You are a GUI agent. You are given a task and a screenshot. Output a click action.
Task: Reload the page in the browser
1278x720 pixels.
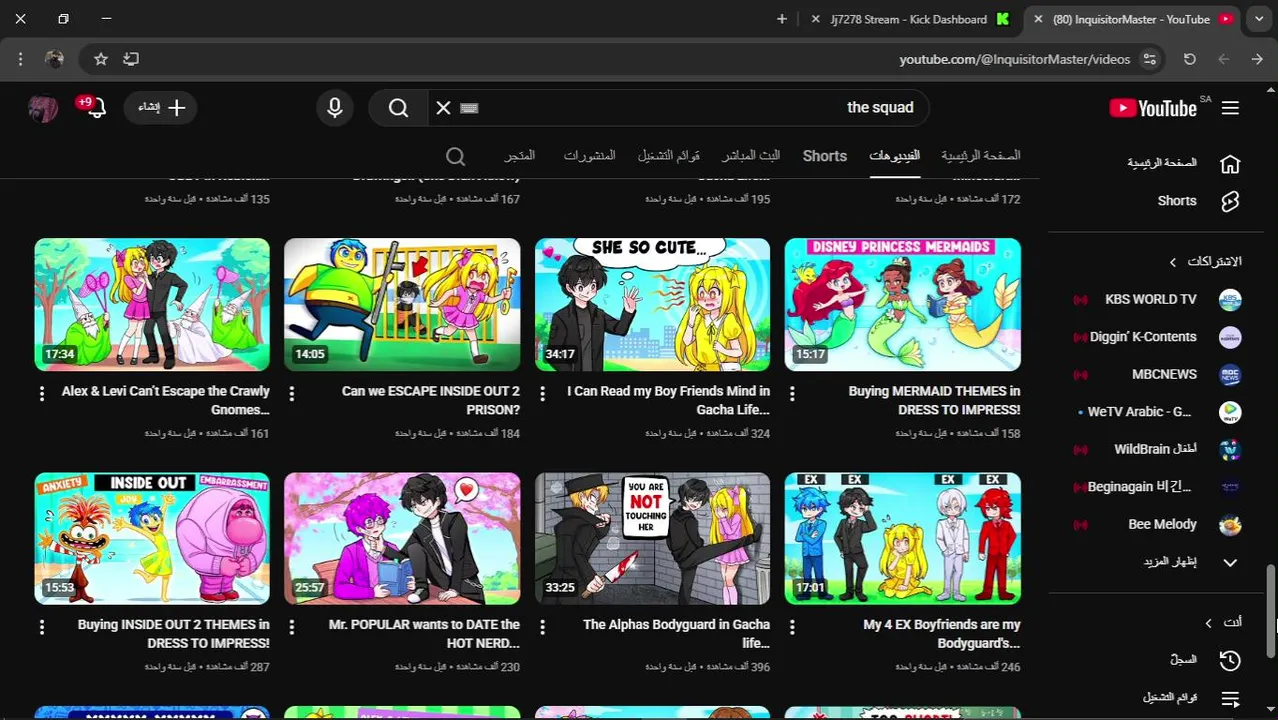click(x=1189, y=59)
